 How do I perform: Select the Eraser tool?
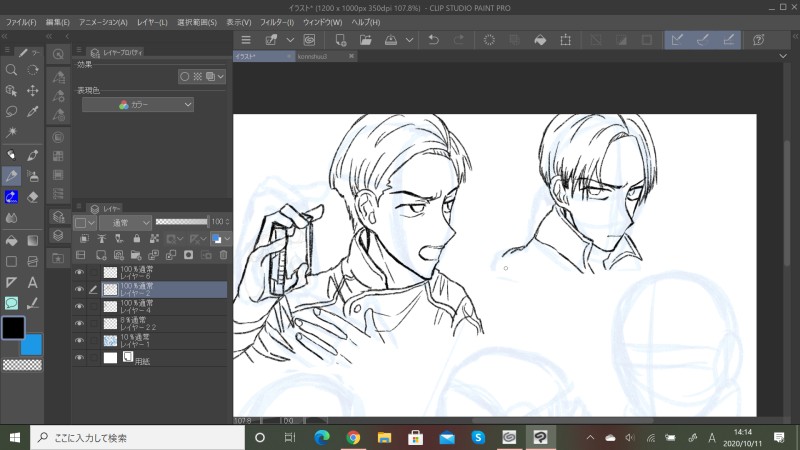pyautogui.click(x=33, y=196)
